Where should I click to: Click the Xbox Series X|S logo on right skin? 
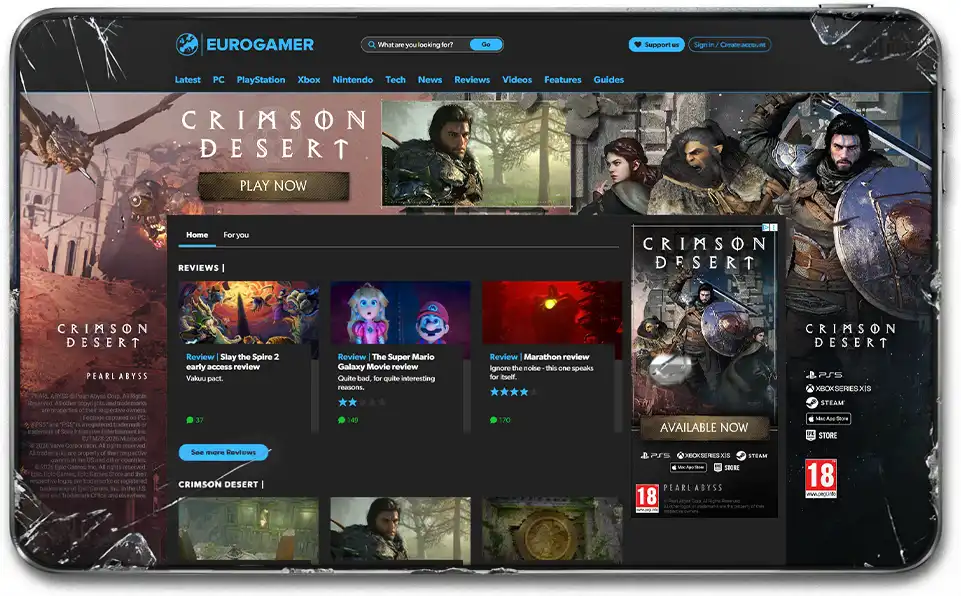(838, 388)
